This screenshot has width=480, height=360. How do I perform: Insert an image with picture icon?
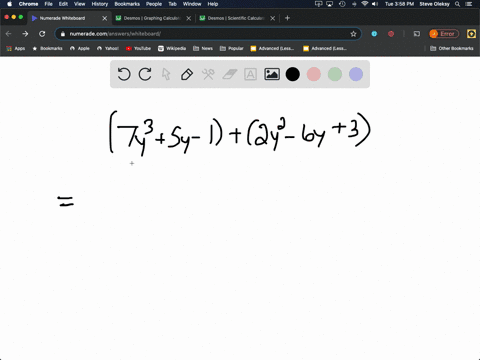272,74
